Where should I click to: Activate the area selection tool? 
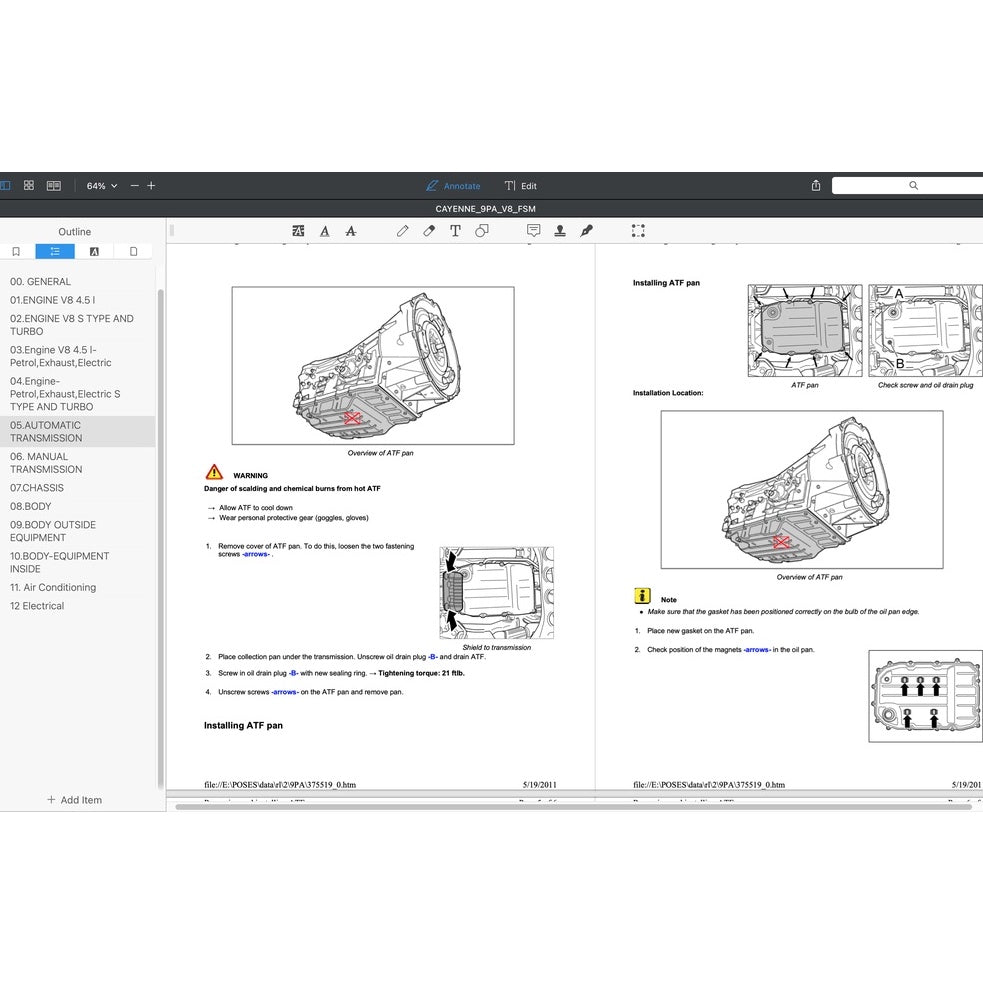(638, 231)
